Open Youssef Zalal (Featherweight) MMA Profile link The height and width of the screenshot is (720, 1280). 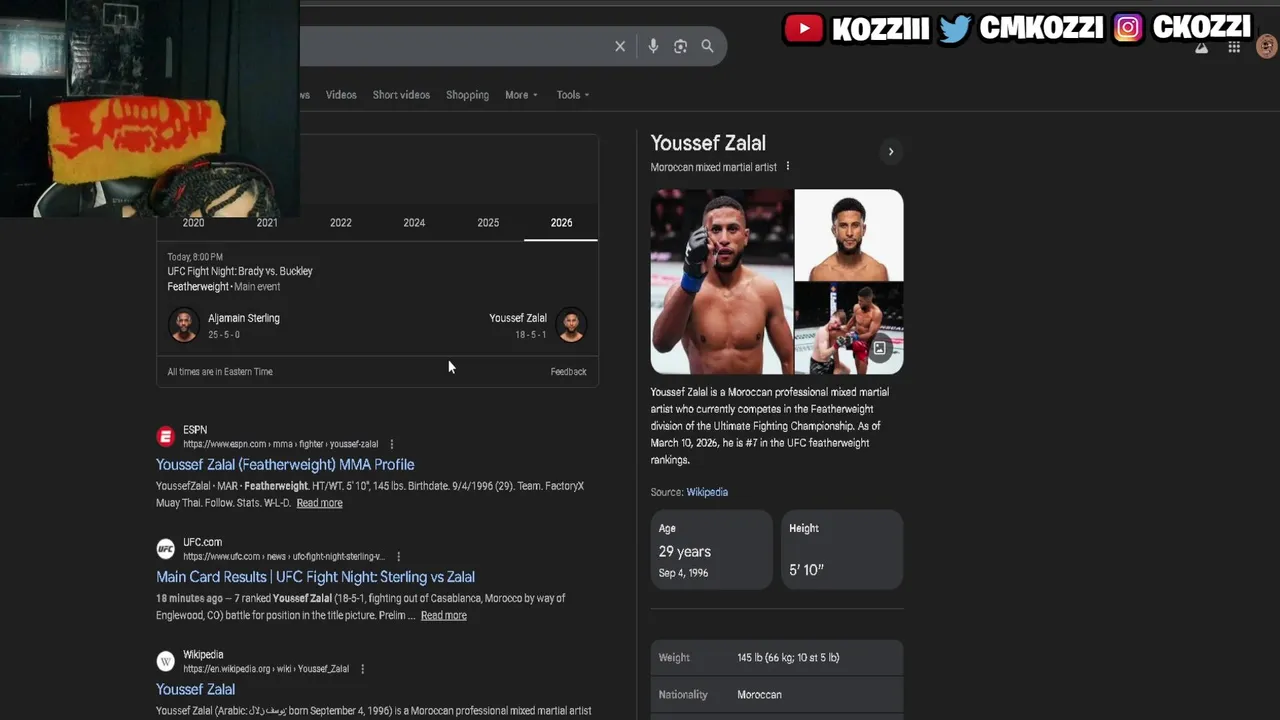285,464
